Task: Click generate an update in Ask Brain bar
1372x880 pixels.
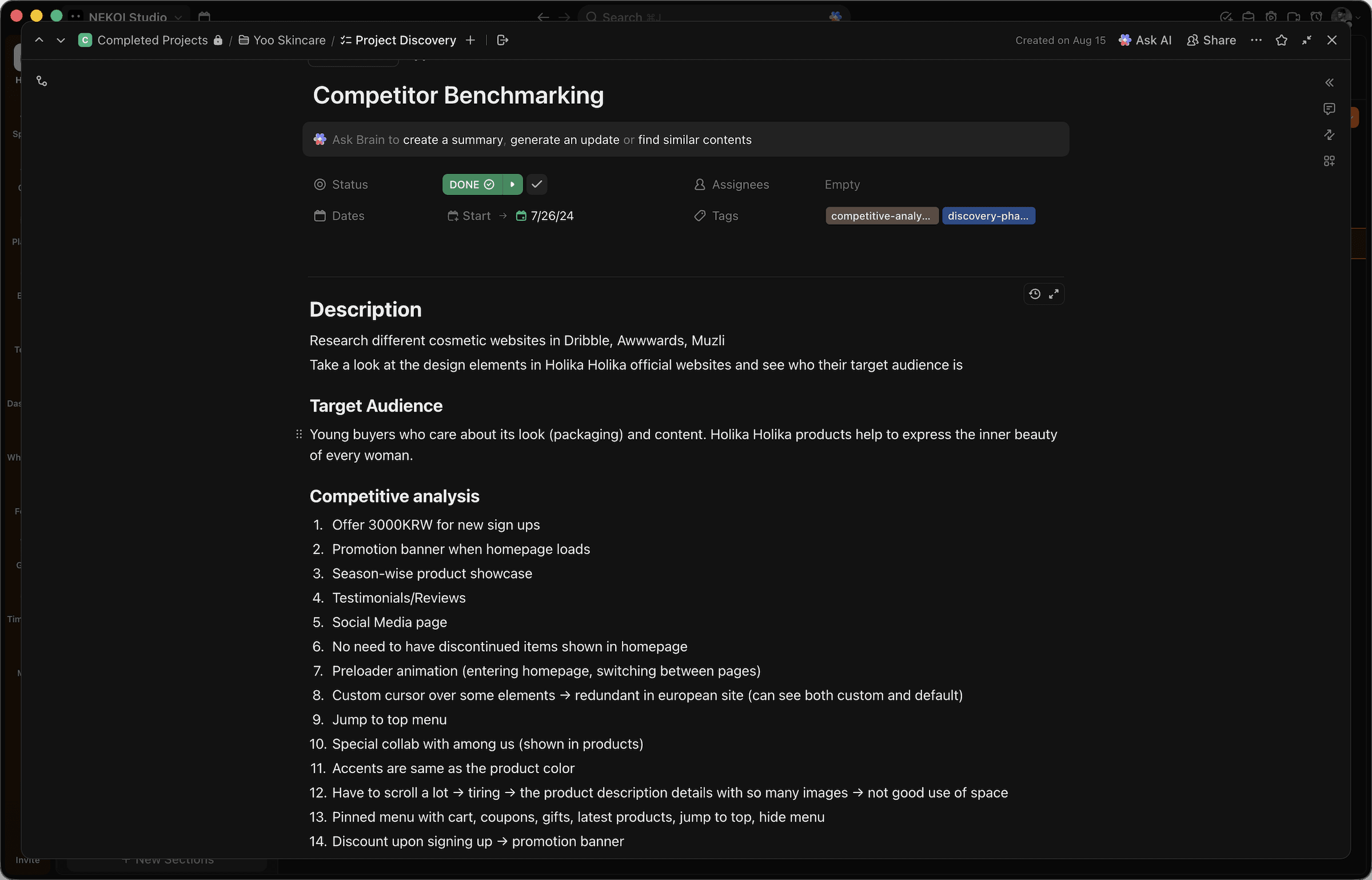Action: click(x=565, y=140)
